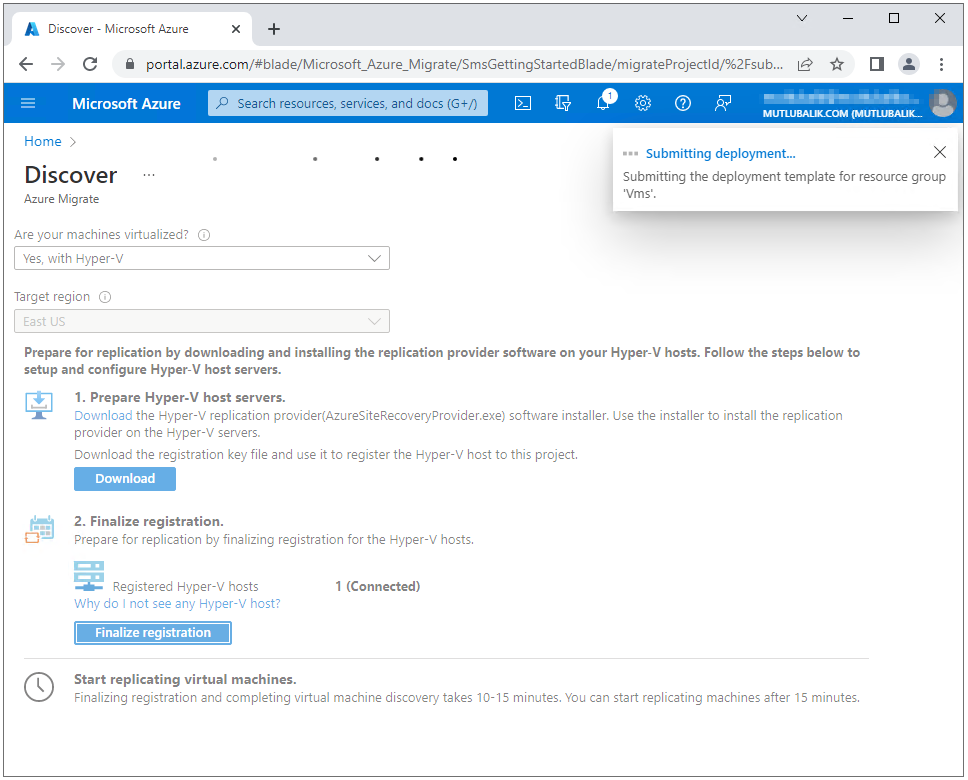
Task: Click the browser address bar URL
Action: click(464, 64)
